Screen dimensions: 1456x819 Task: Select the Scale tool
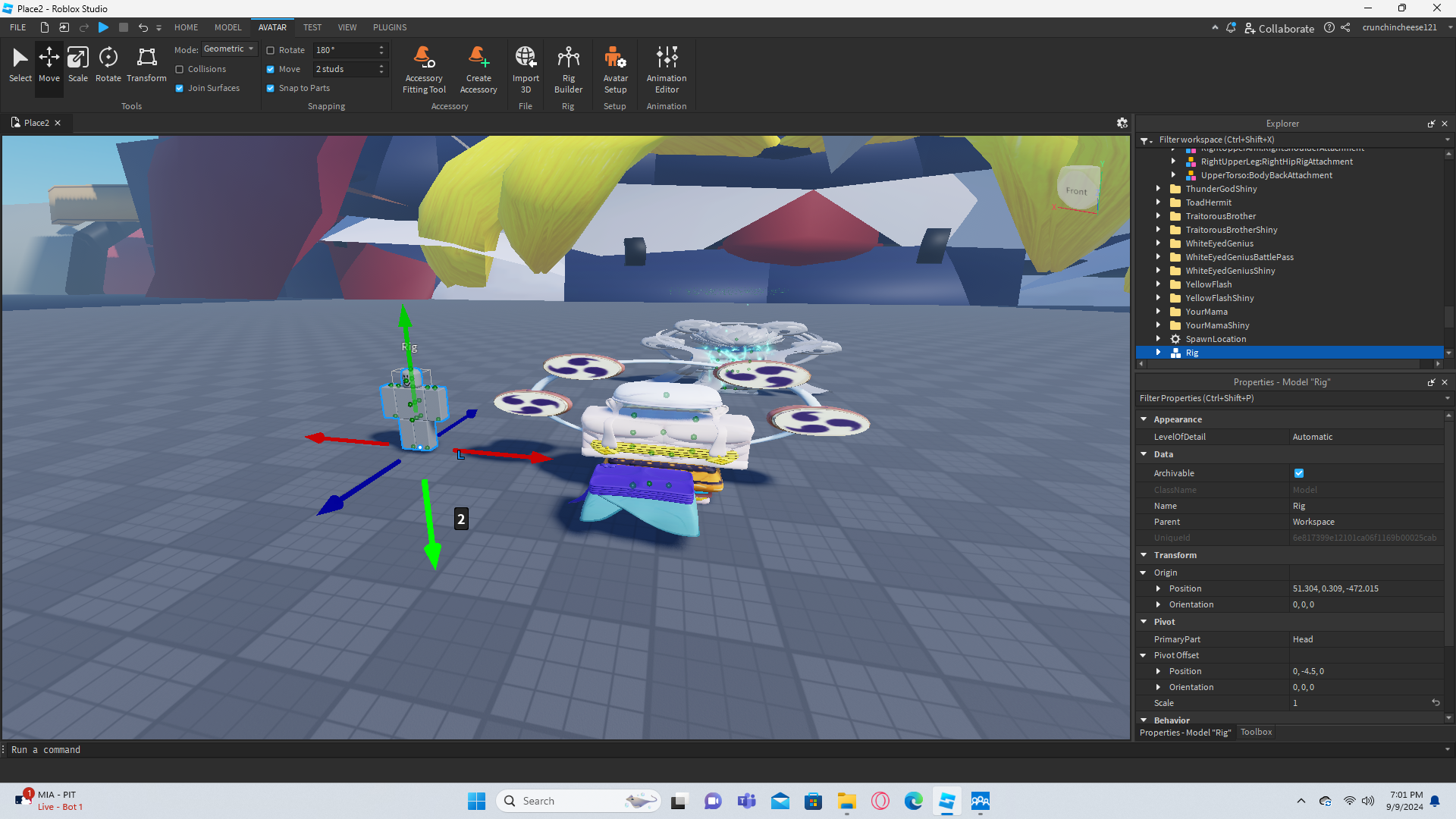pyautogui.click(x=77, y=64)
